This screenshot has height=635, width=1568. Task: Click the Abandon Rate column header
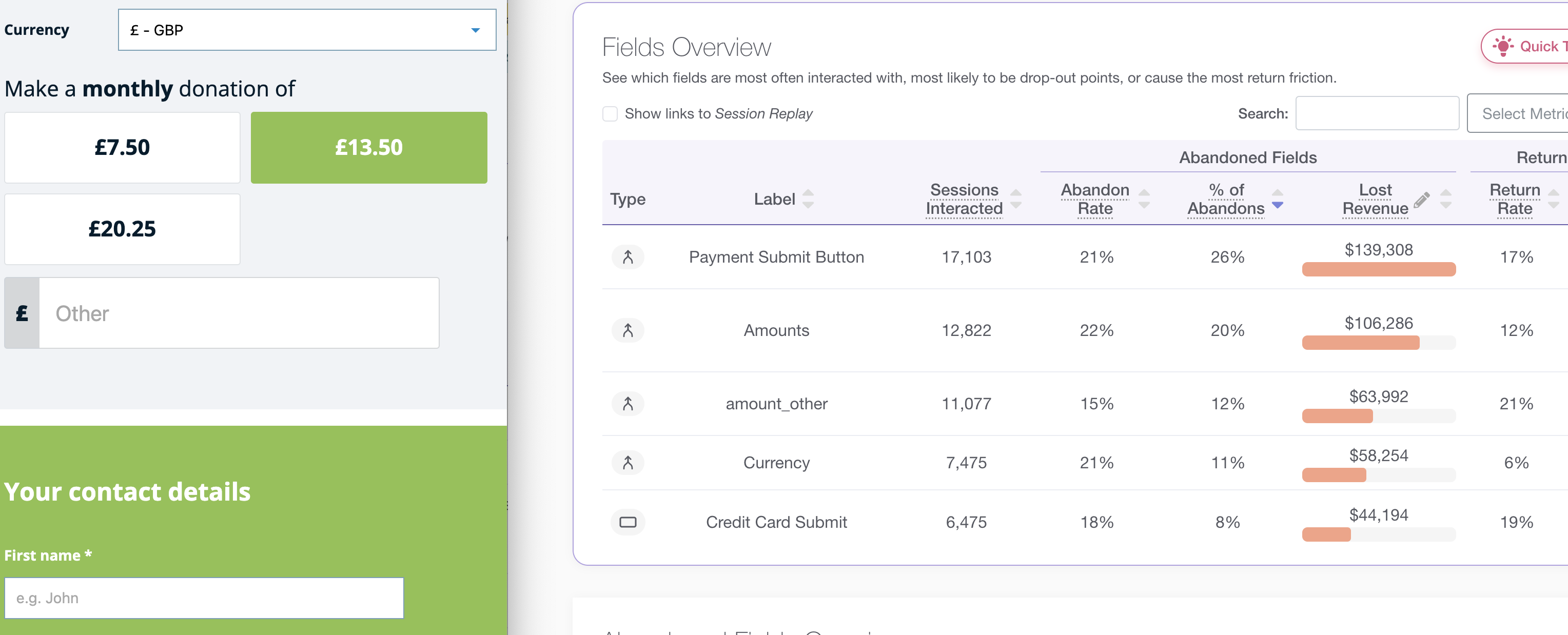click(x=1094, y=199)
